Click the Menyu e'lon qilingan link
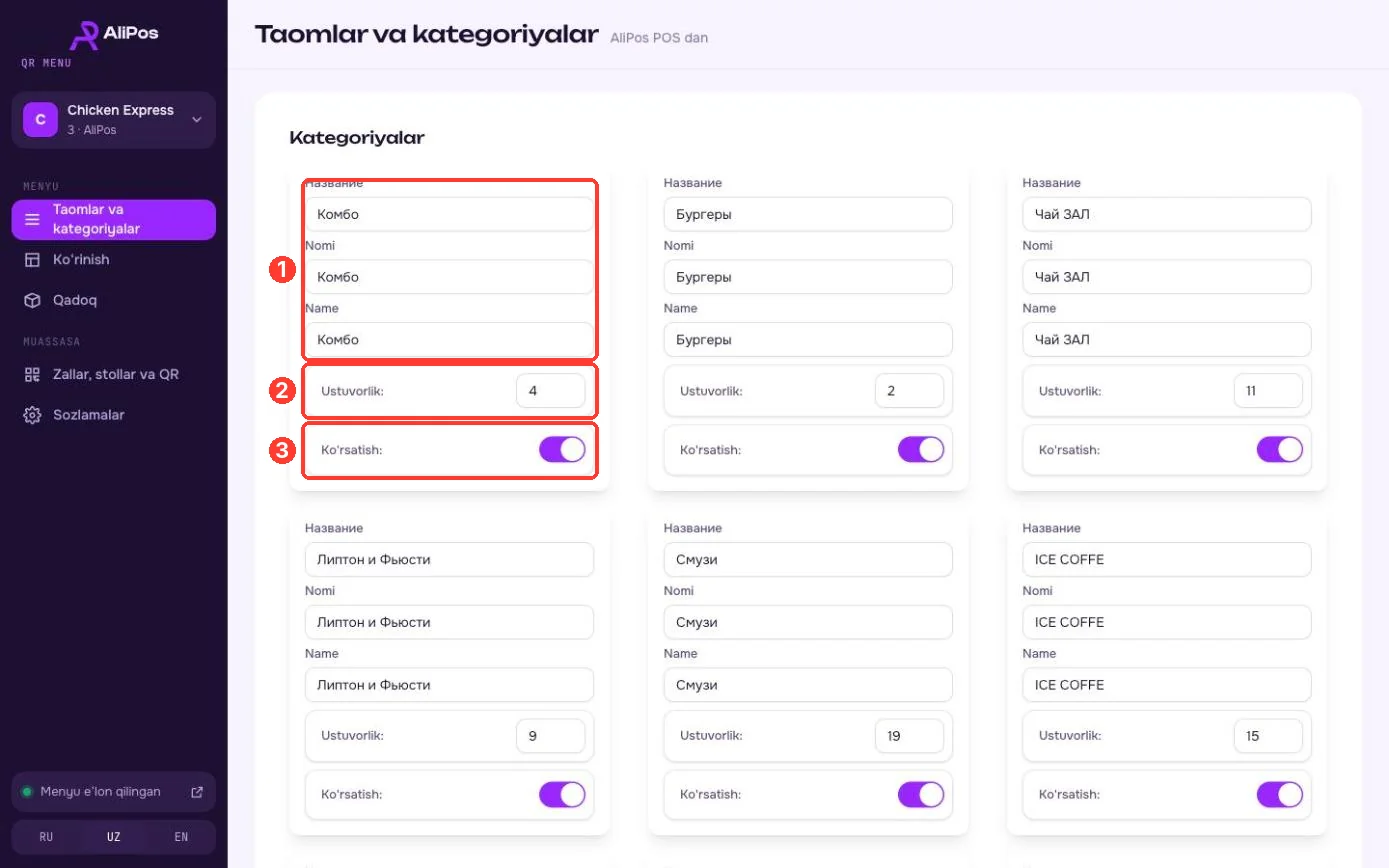 coord(114,792)
